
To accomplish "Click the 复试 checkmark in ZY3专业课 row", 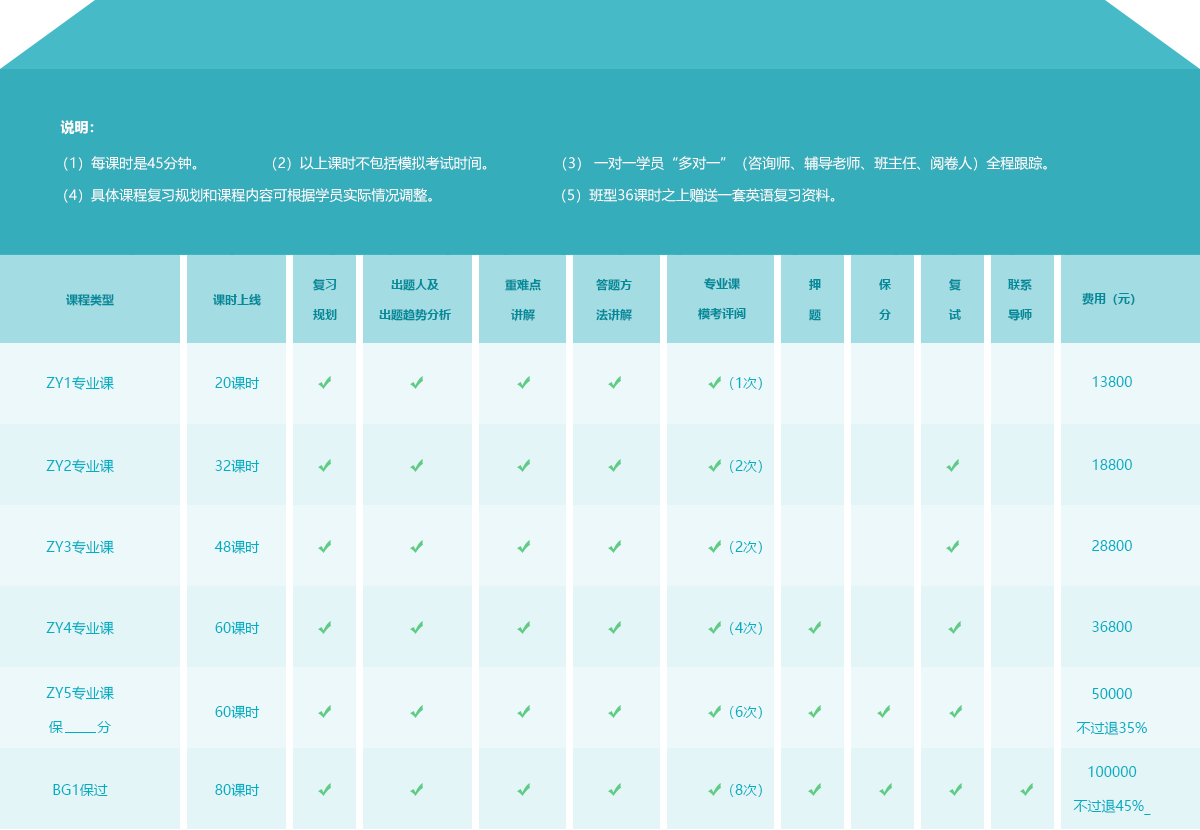I will 953,546.
